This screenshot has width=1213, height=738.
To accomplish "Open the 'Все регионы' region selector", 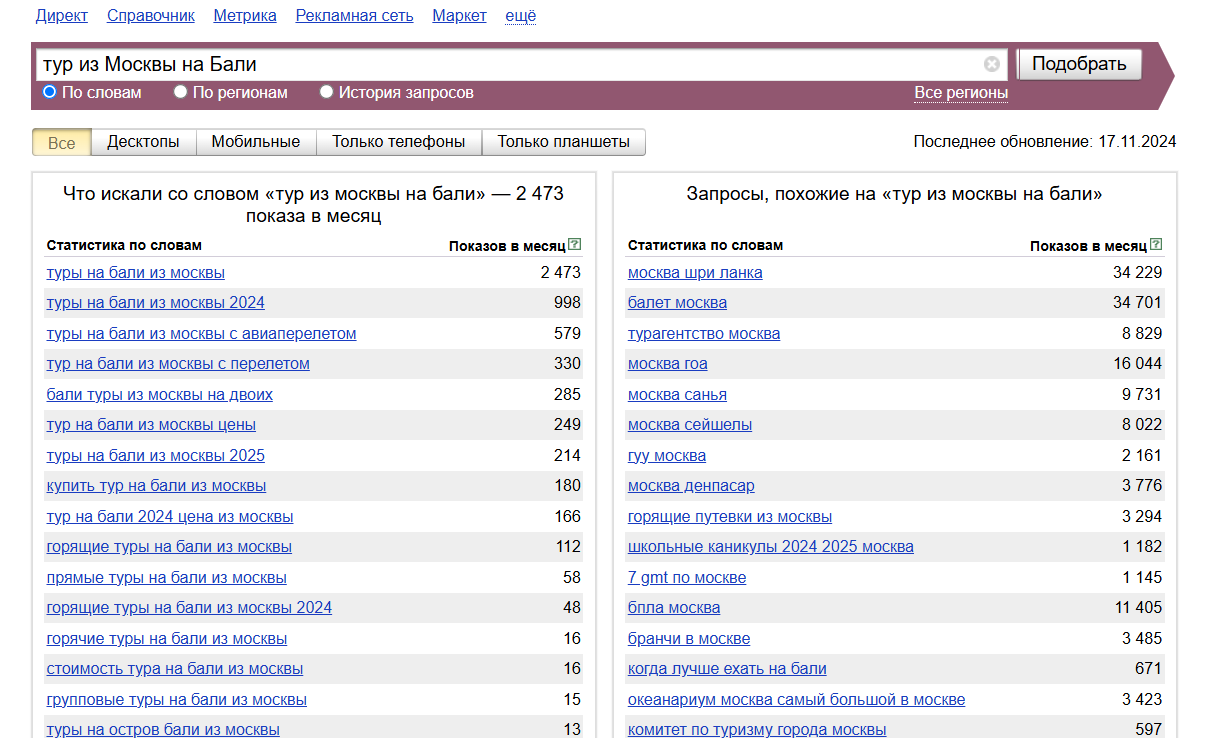I will [961, 93].
